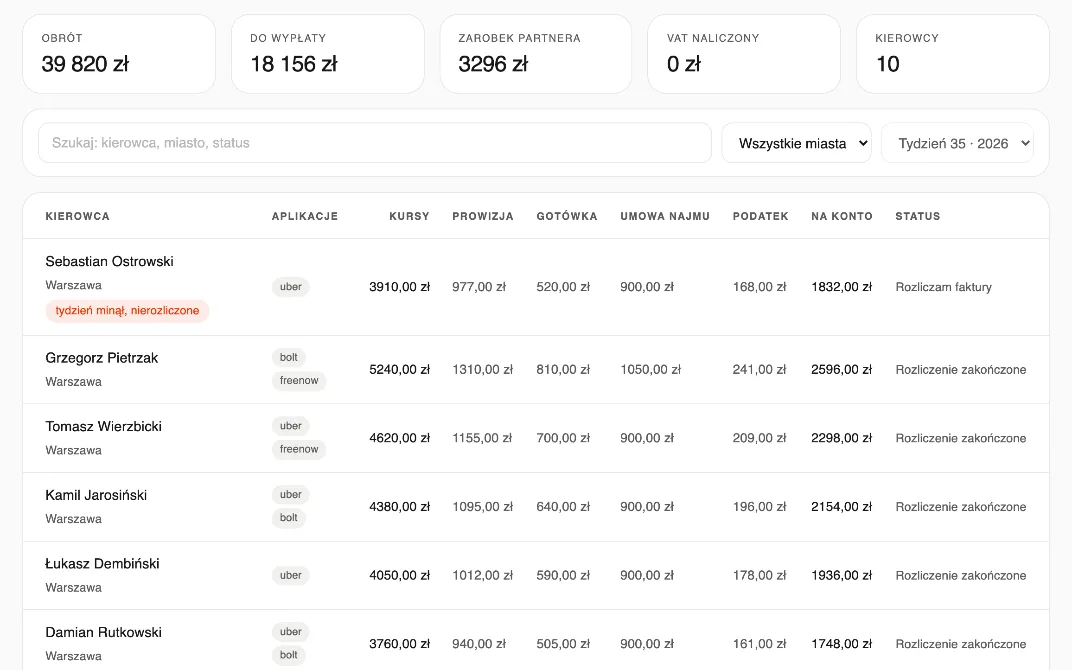Click the Gotówka column header
1072x670 pixels.
pos(567,216)
